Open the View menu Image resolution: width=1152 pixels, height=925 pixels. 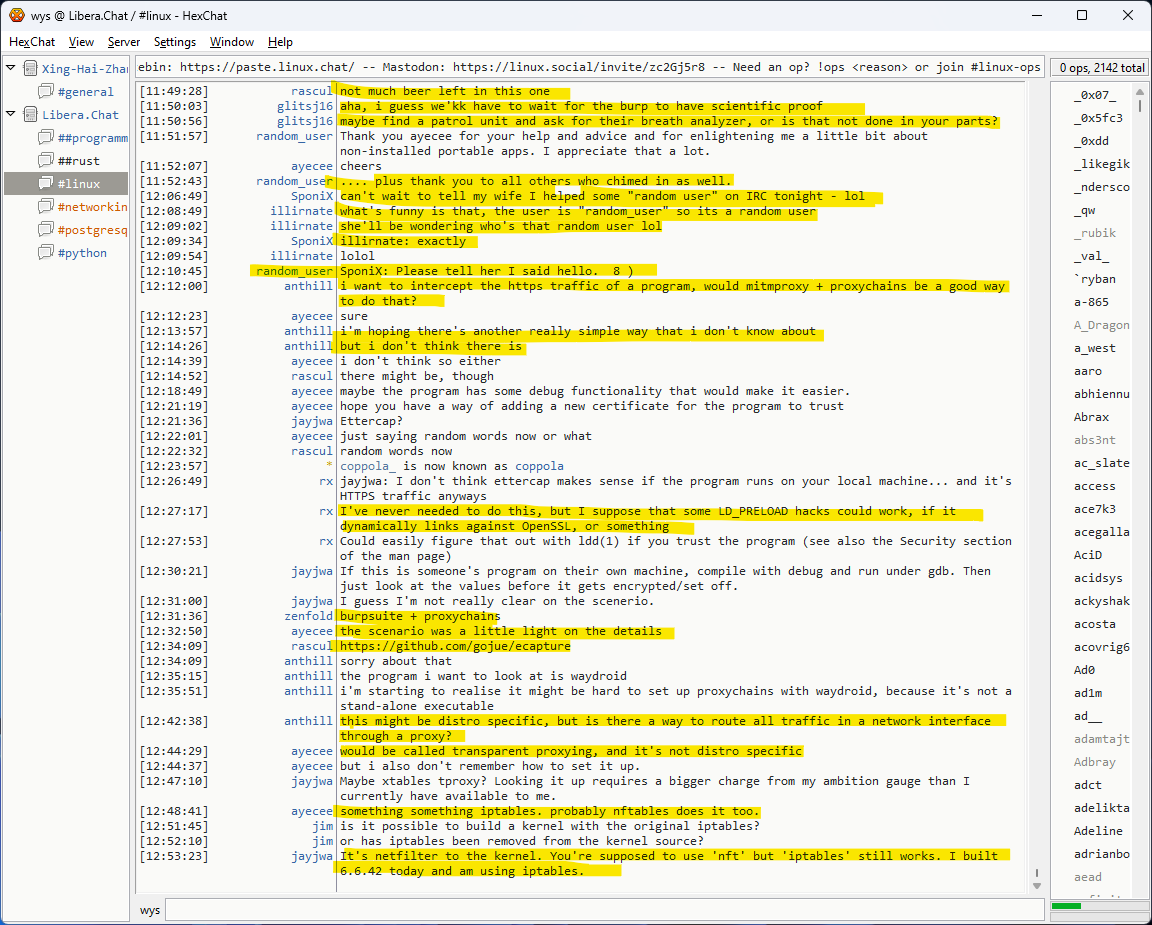82,42
